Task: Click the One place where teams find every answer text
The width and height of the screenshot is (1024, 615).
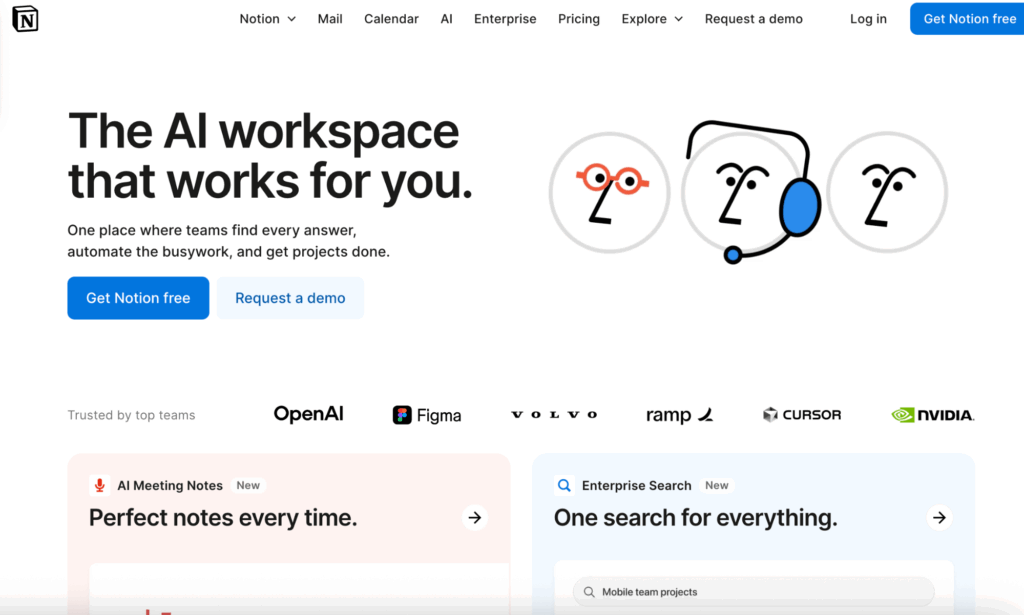Action: 229,241
